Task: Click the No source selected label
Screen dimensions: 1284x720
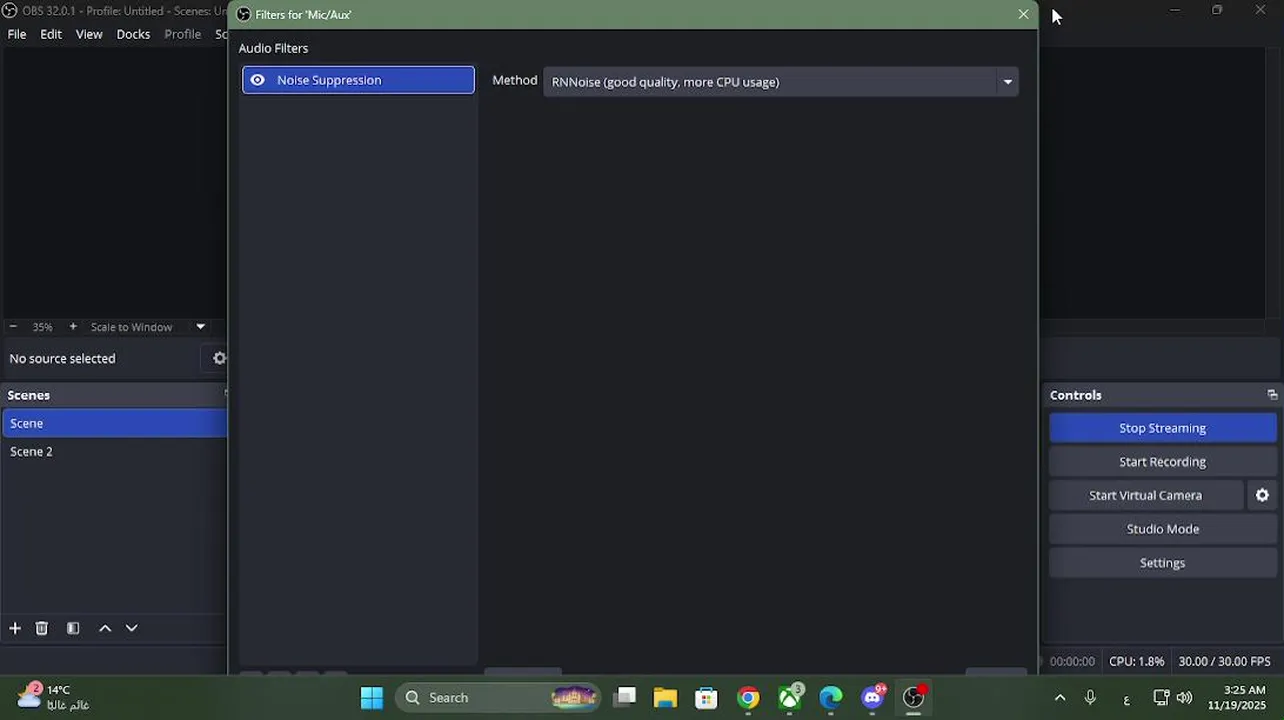Action: (x=62, y=358)
